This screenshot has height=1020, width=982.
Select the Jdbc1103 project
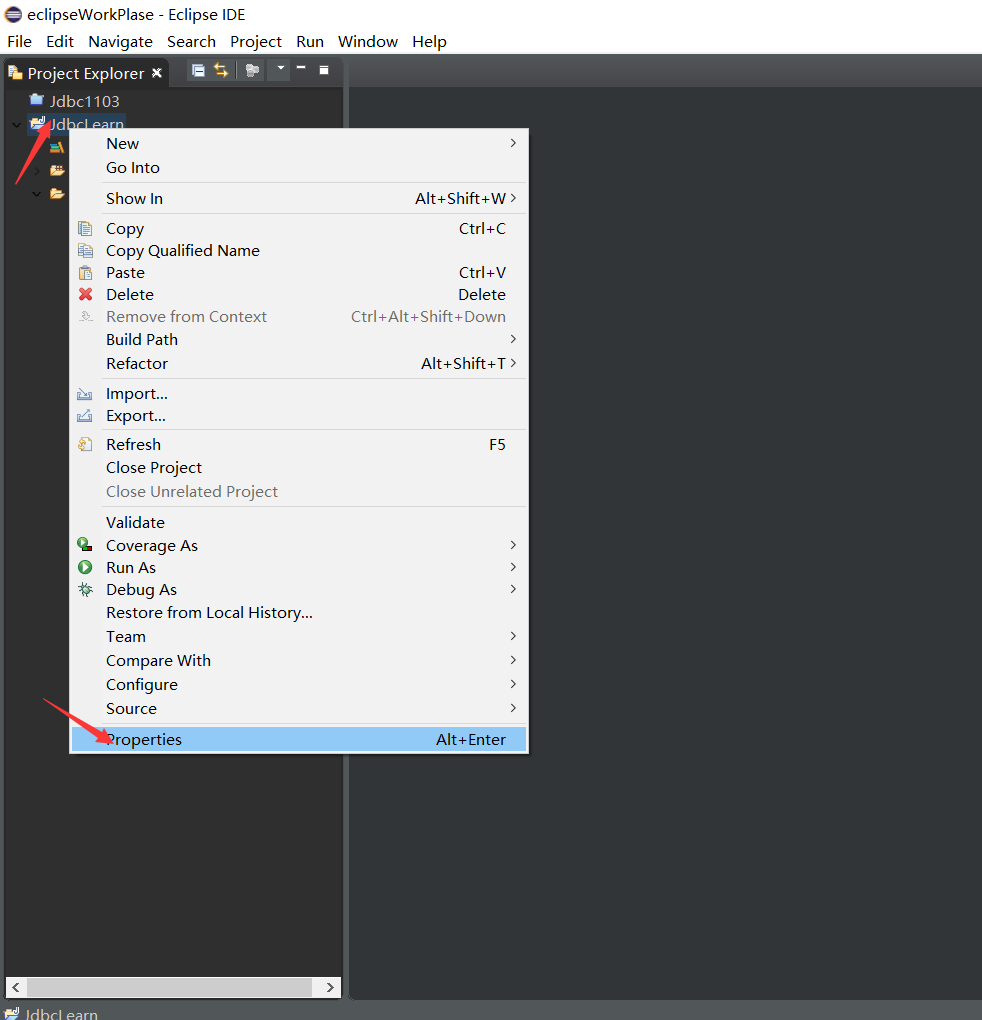[x=85, y=101]
